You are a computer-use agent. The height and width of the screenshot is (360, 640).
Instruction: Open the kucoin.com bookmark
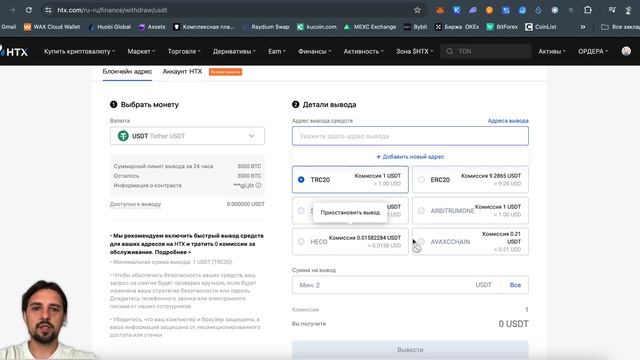pyautogui.click(x=317, y=27)
